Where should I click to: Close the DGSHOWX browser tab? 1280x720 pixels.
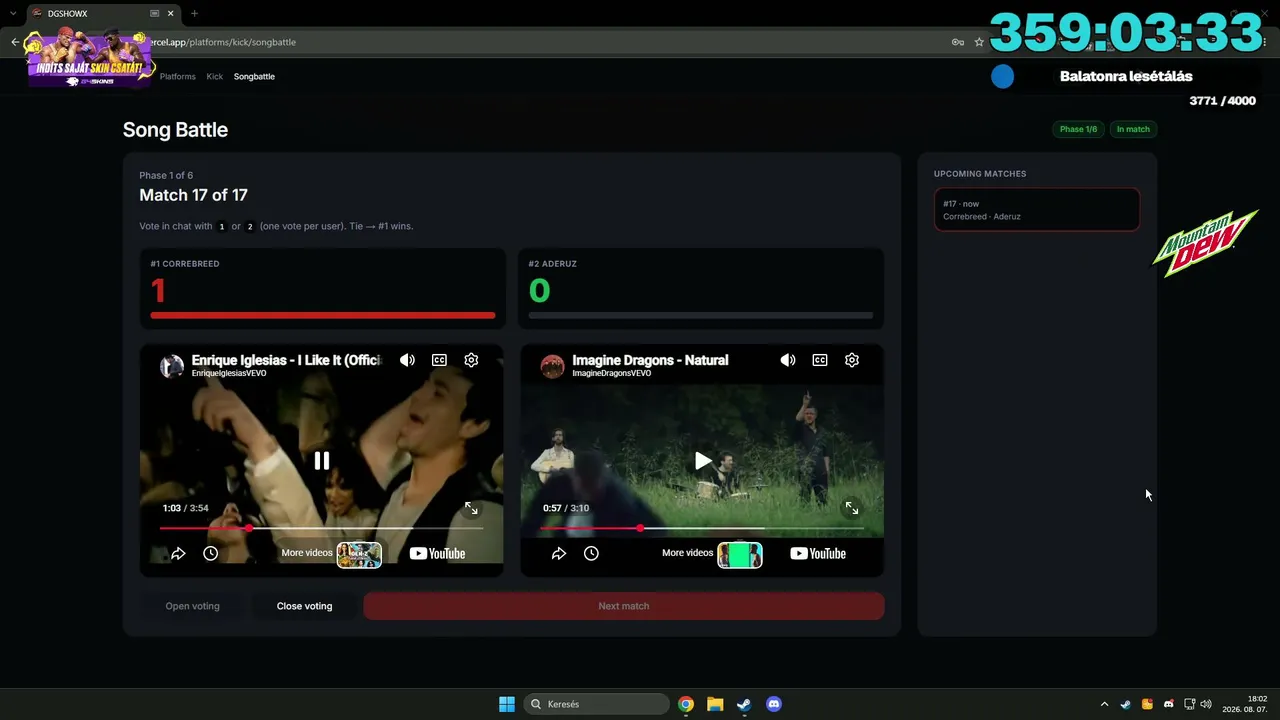171,14
